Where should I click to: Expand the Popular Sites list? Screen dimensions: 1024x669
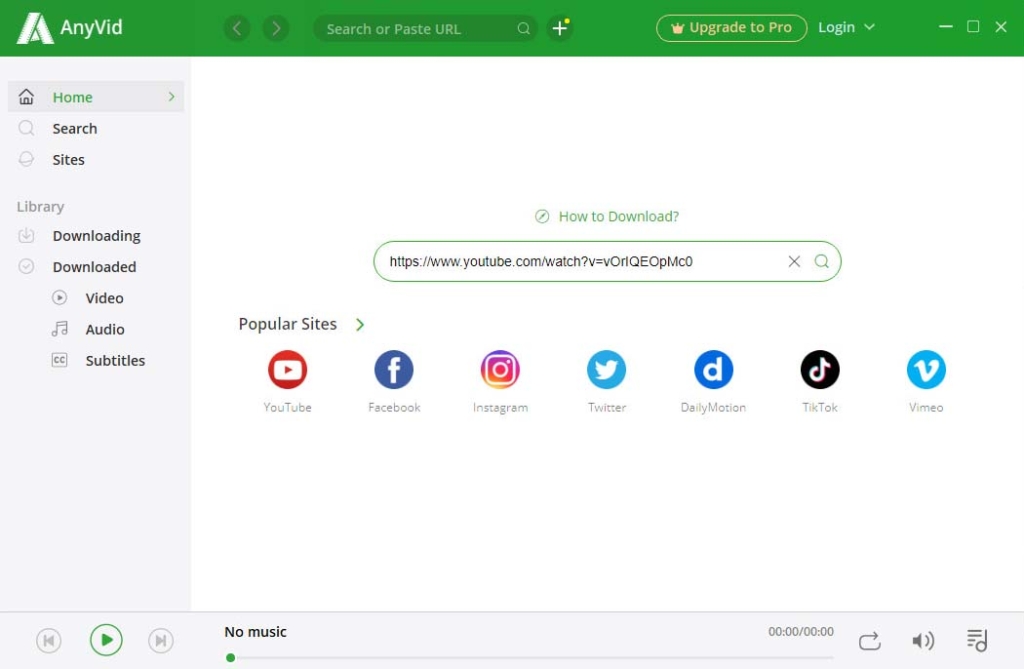pyautogui.click(x=360, y=324)
